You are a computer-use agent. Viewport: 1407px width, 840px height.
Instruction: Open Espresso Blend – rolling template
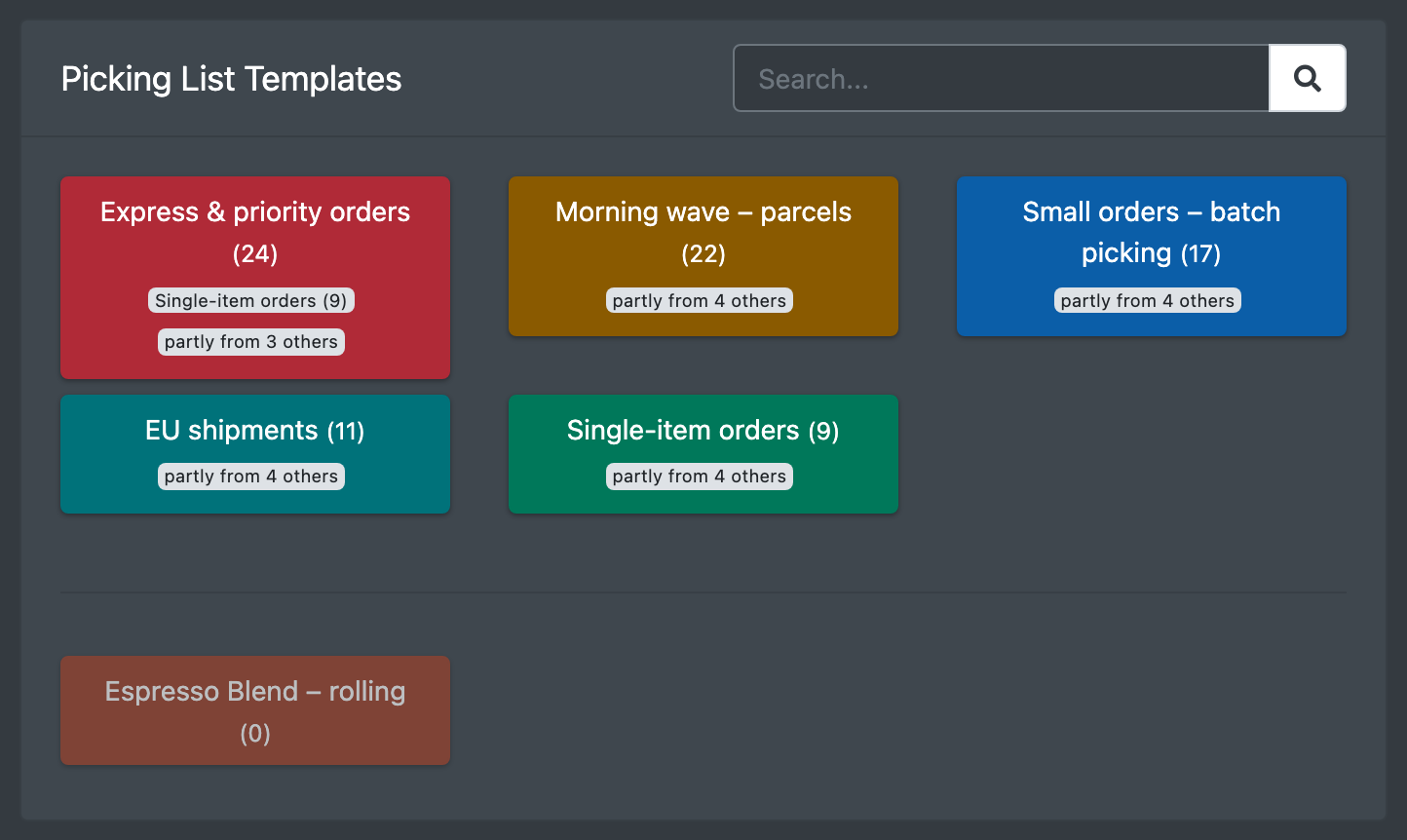(255, 710)
